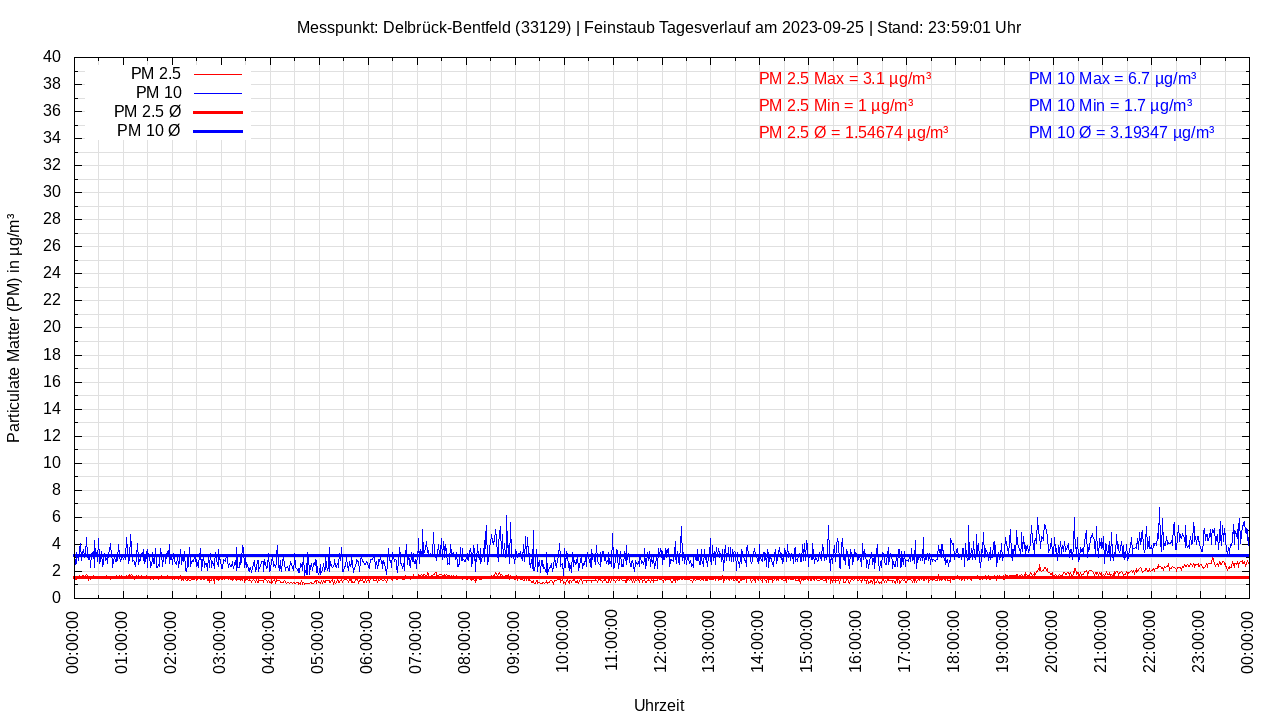
Task: Click the PM 10 Min = 1.7 µg/m³ text
Action: coord(1110,105)
